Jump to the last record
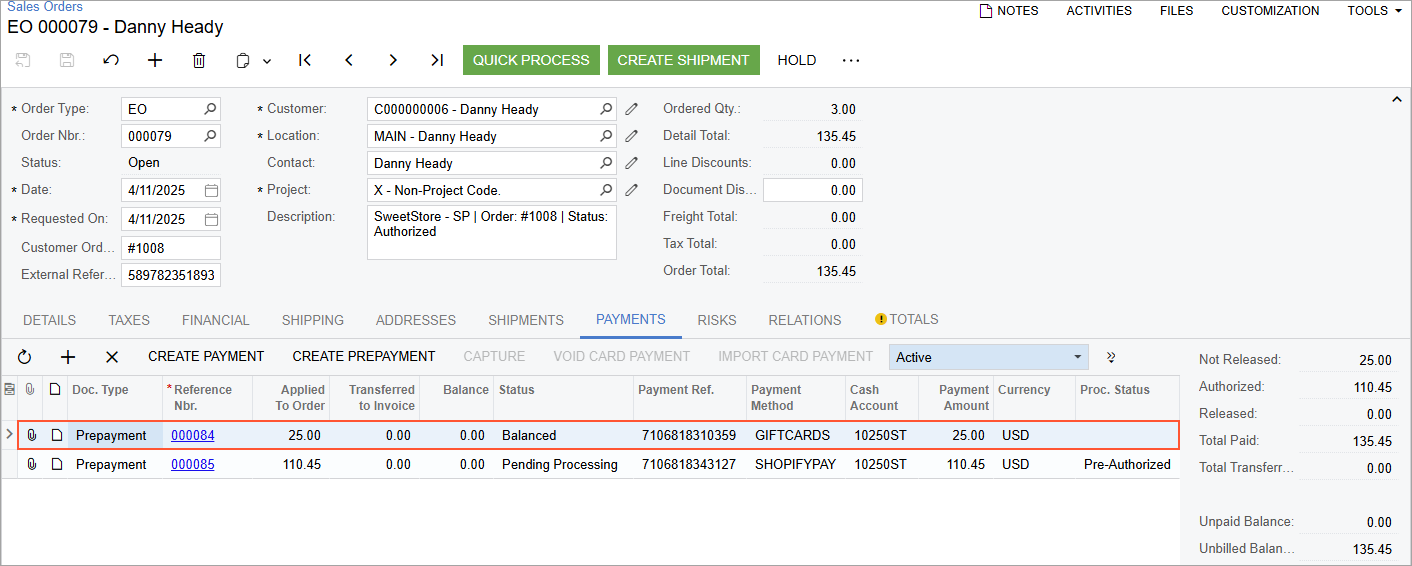Image resolution: width=1412 pixels, height=566 pixels. pyautogui.click(x=437, y=60)
